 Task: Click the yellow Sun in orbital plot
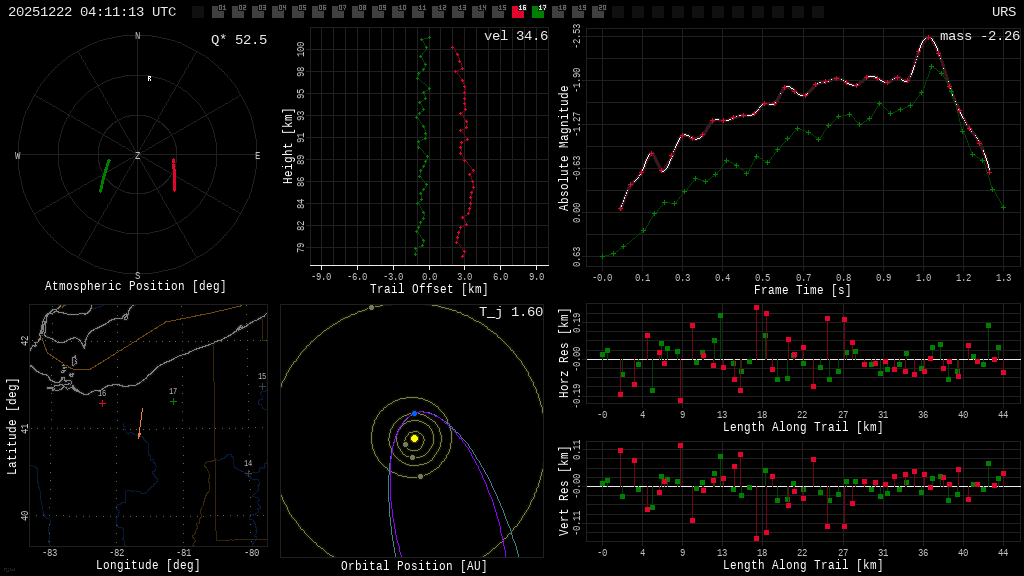414,438
